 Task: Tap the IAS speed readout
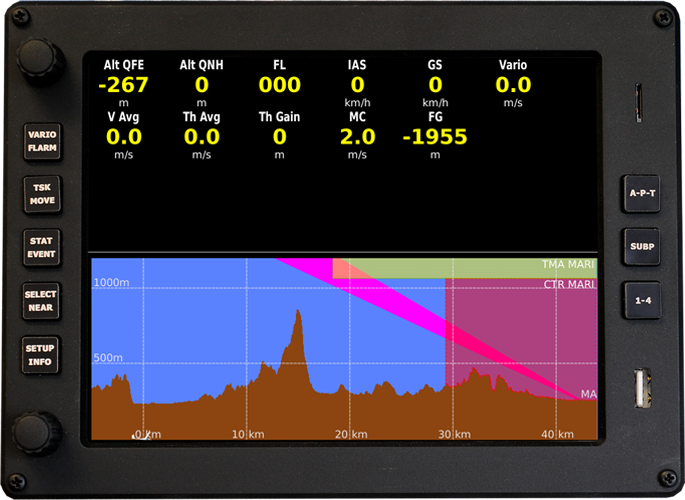click(357, 83)
